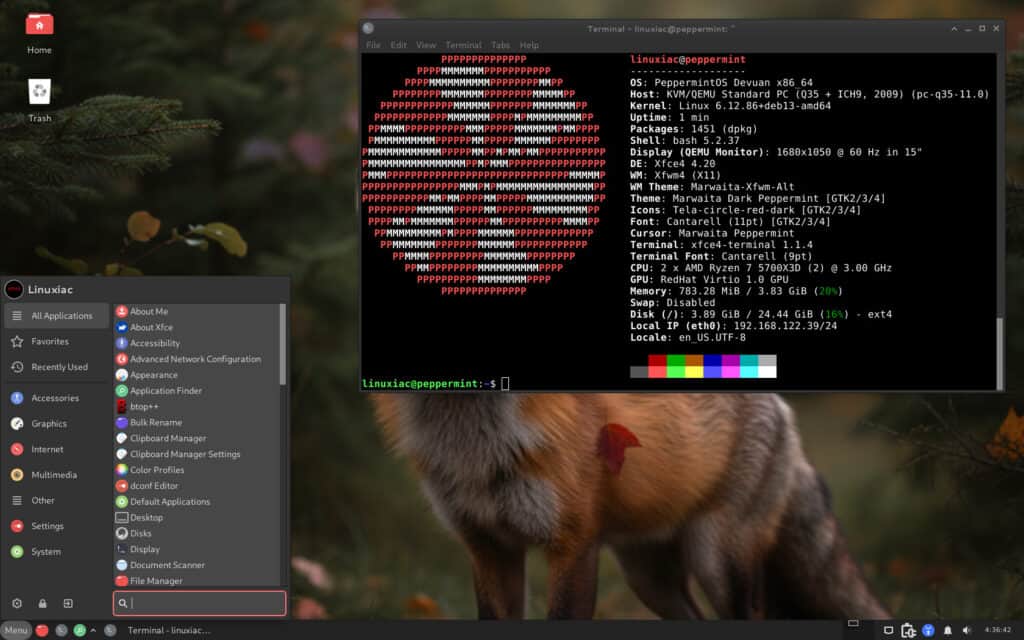Click the Terminal window vertical scrollbar

999,353
